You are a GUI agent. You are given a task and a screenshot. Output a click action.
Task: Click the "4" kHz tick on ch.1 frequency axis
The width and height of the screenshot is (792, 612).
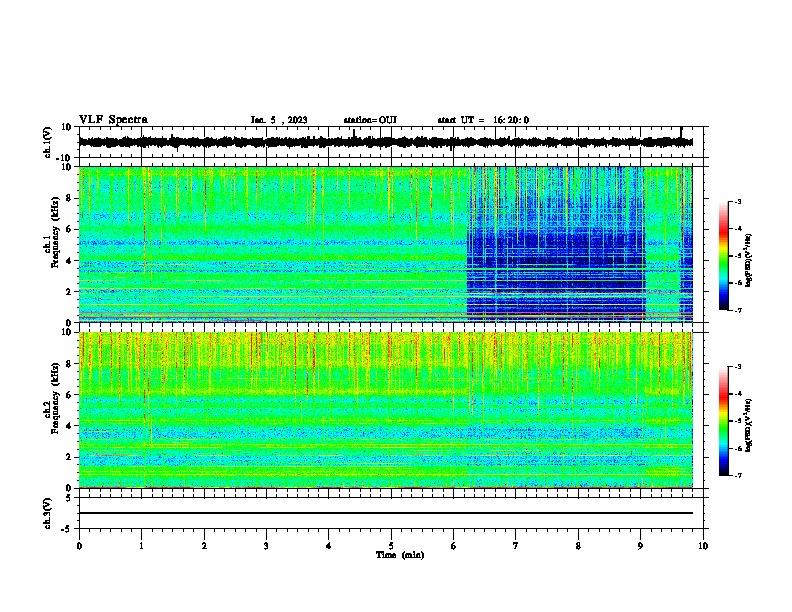tap(69, 261)
